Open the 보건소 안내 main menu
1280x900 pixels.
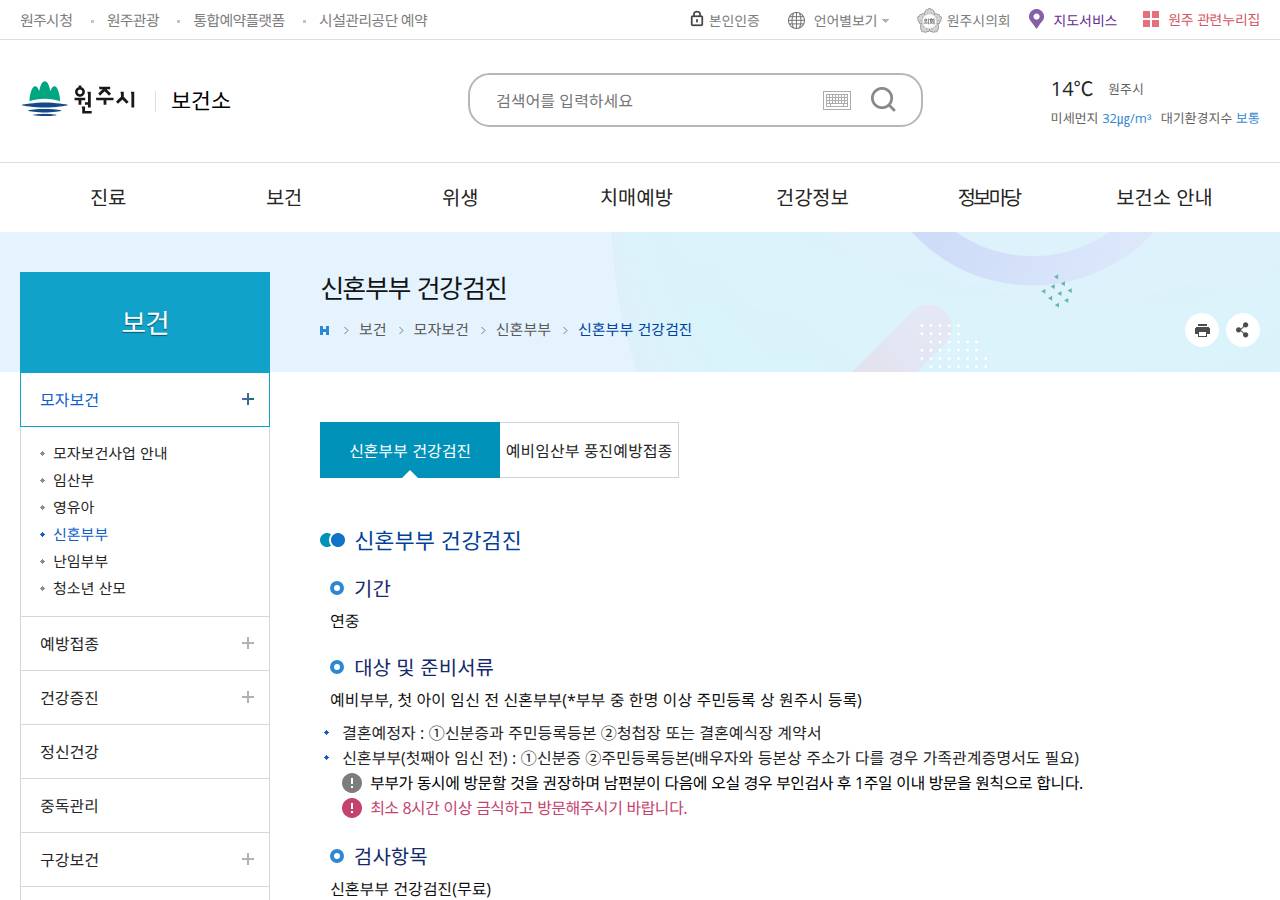[x=1164, y=197]
